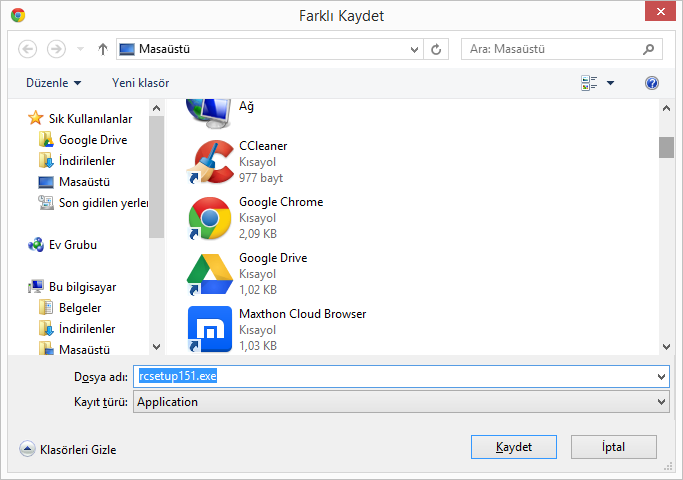This screenshot has width=683, height=480.
Task: Open the address bar history dropdown
Action: [x=415, y=48]
